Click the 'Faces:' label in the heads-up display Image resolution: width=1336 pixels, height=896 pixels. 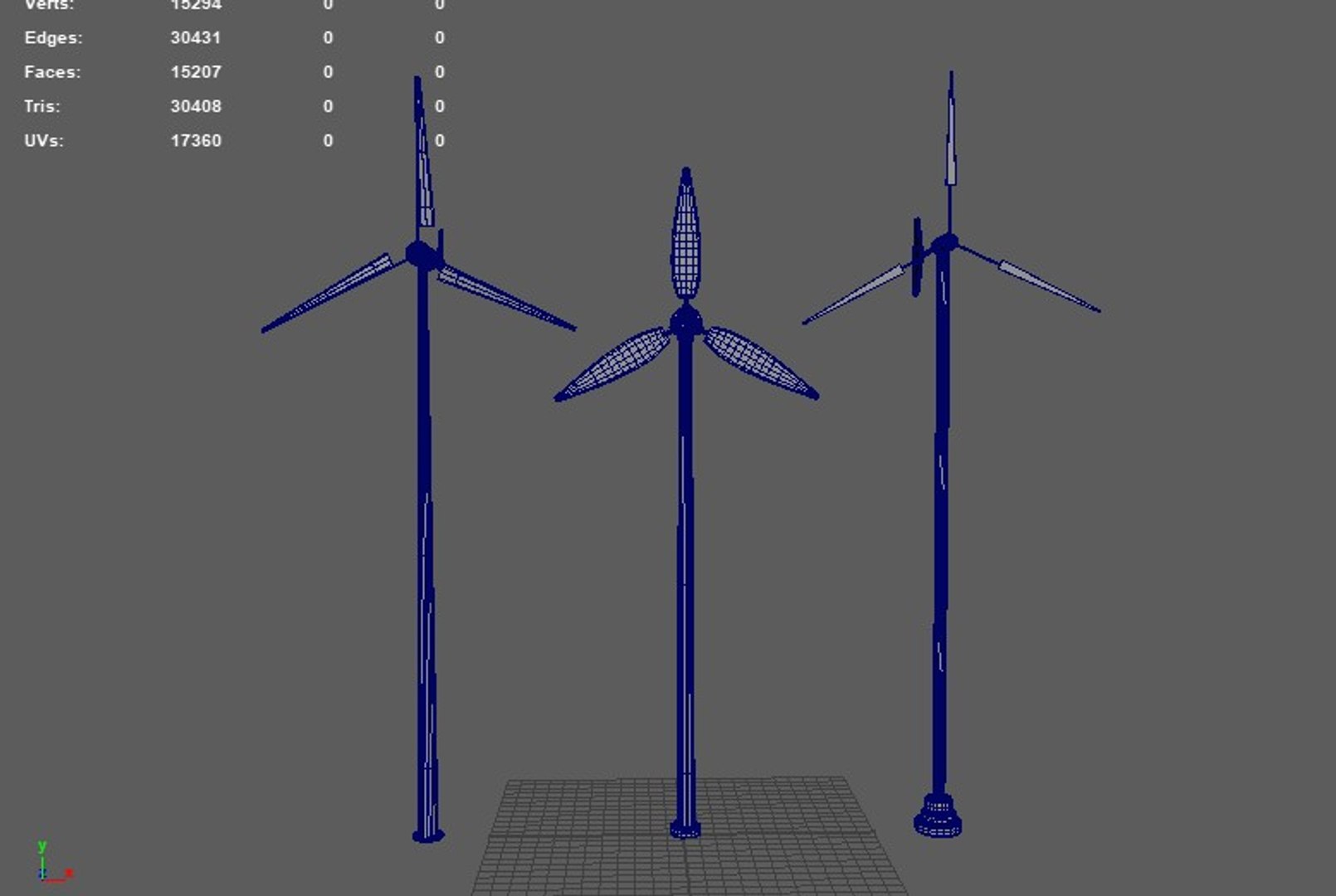(52, 72)
